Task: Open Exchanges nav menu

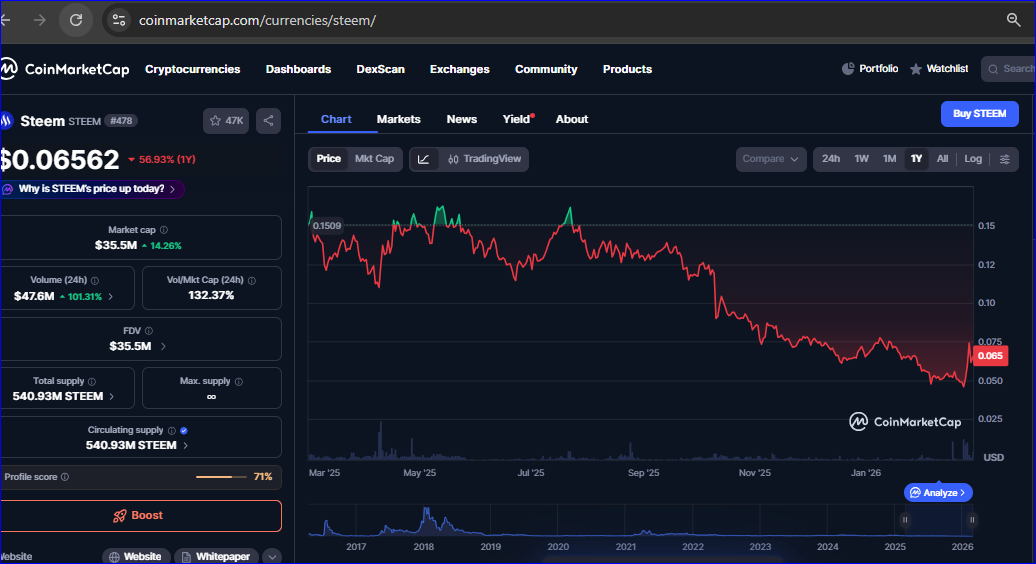Action: click(460, 69)
